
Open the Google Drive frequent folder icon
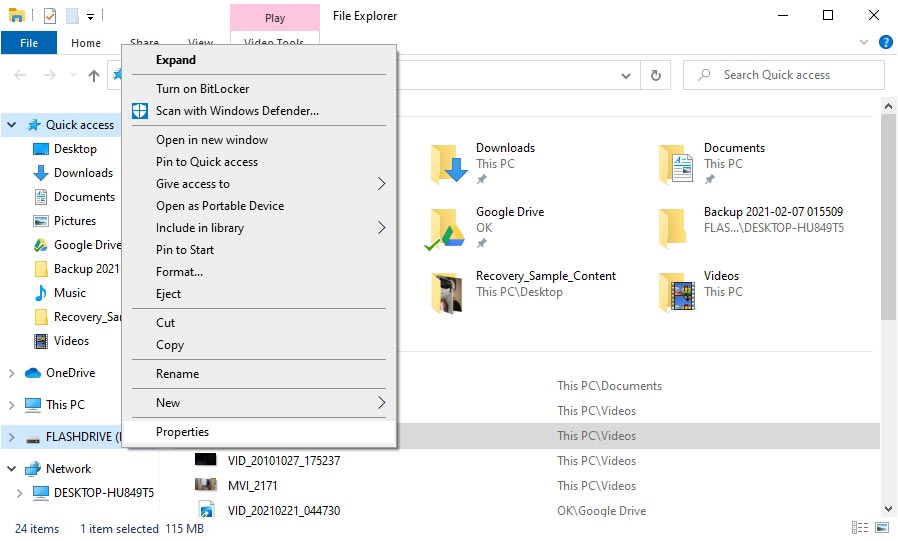(x=446, y=228)
